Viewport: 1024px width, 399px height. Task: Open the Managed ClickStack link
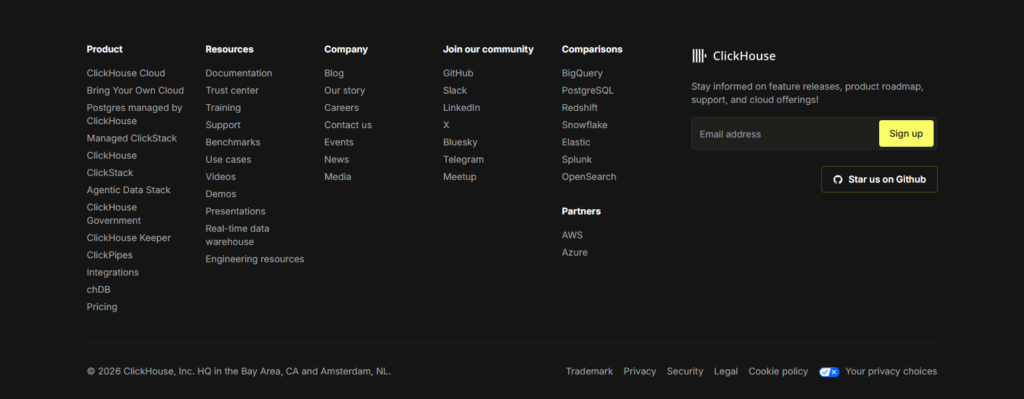coord(132,138)
